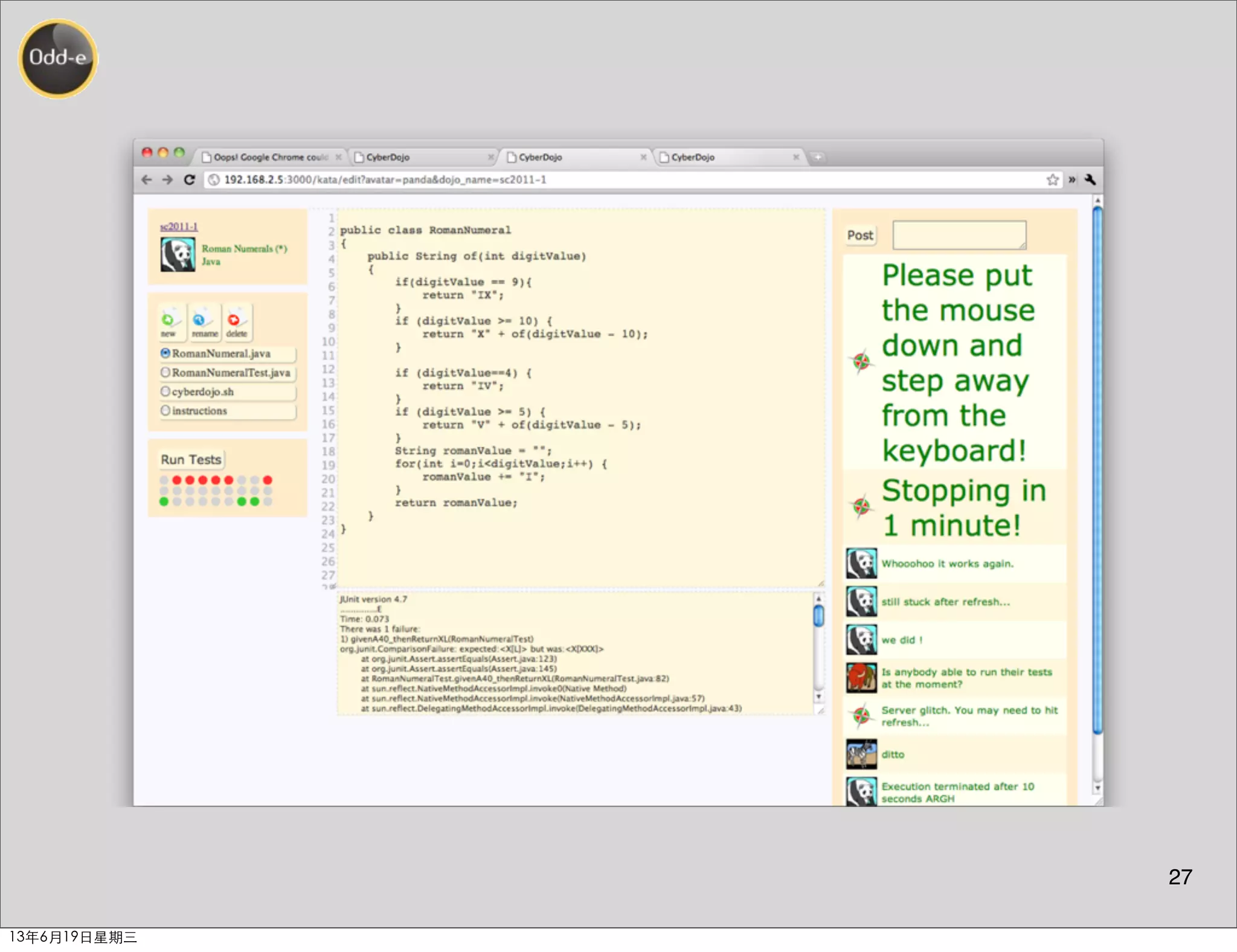
Task: Expand the toolbar overflow chevron
Action: pos(1072,179)
